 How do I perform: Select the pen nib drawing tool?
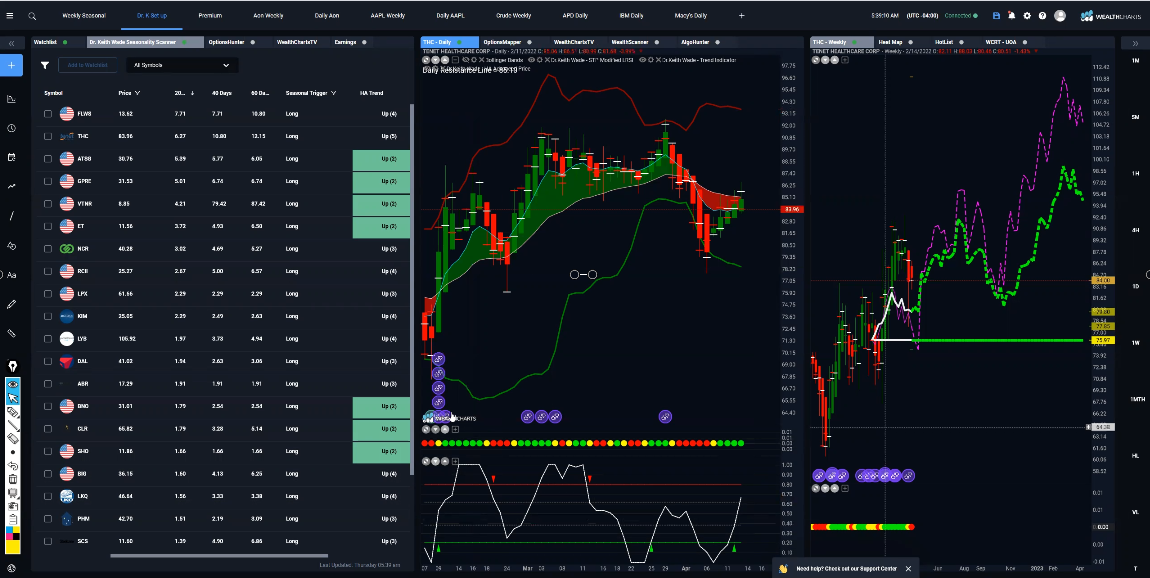12,366
